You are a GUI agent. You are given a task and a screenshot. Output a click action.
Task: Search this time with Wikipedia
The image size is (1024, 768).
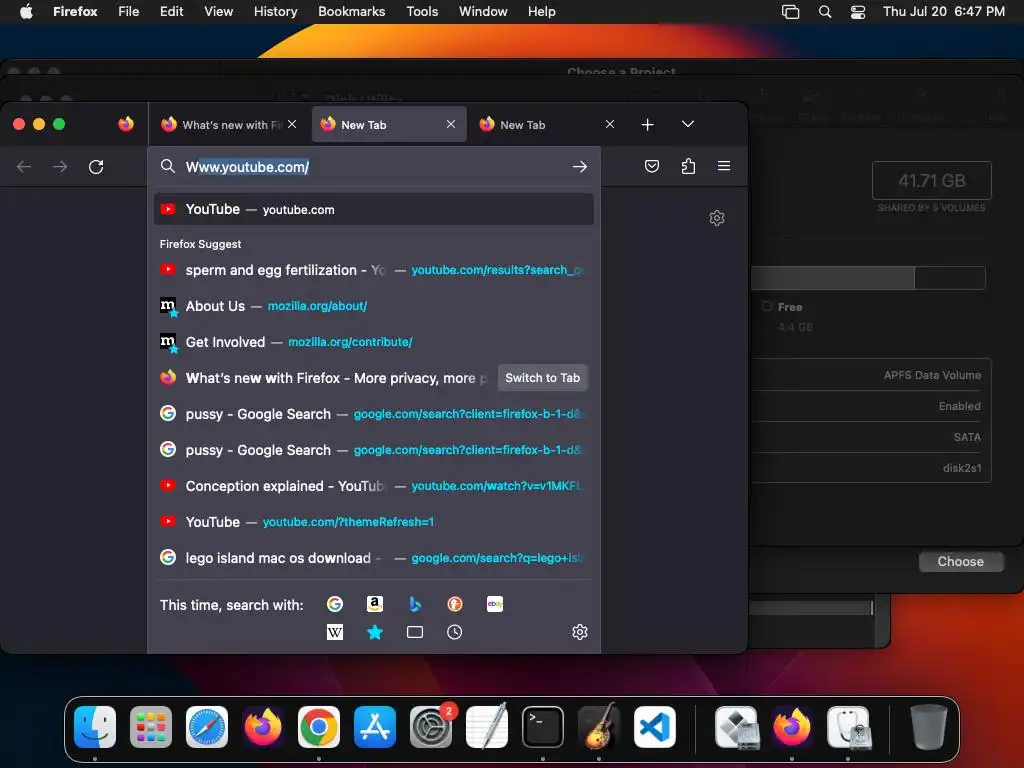coord(335,632)
